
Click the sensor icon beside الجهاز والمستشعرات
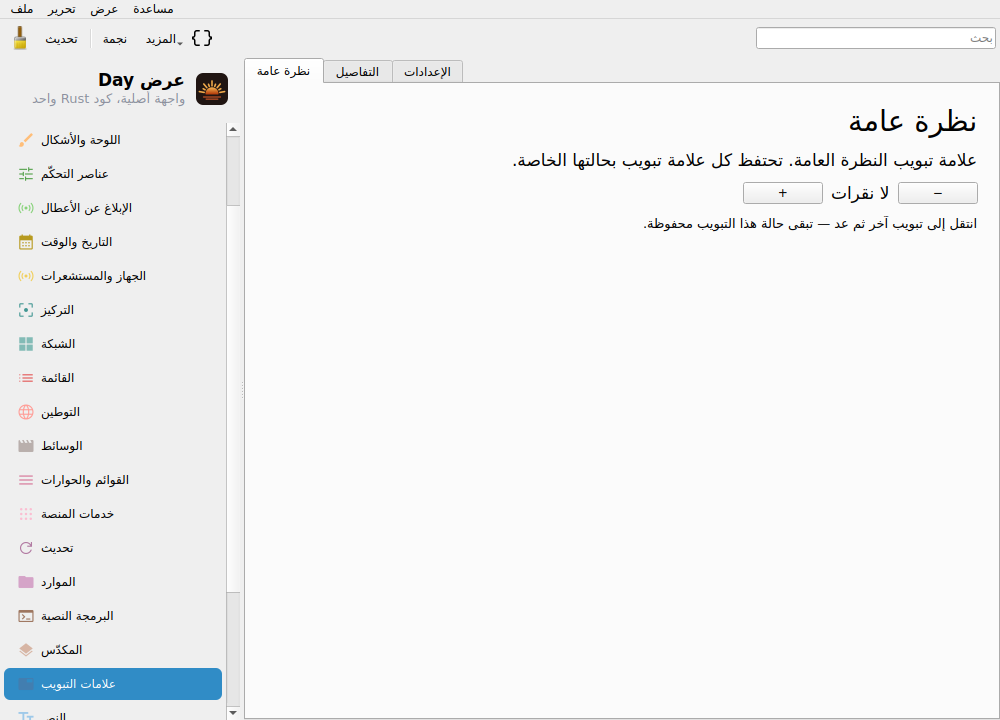point(26,276)
